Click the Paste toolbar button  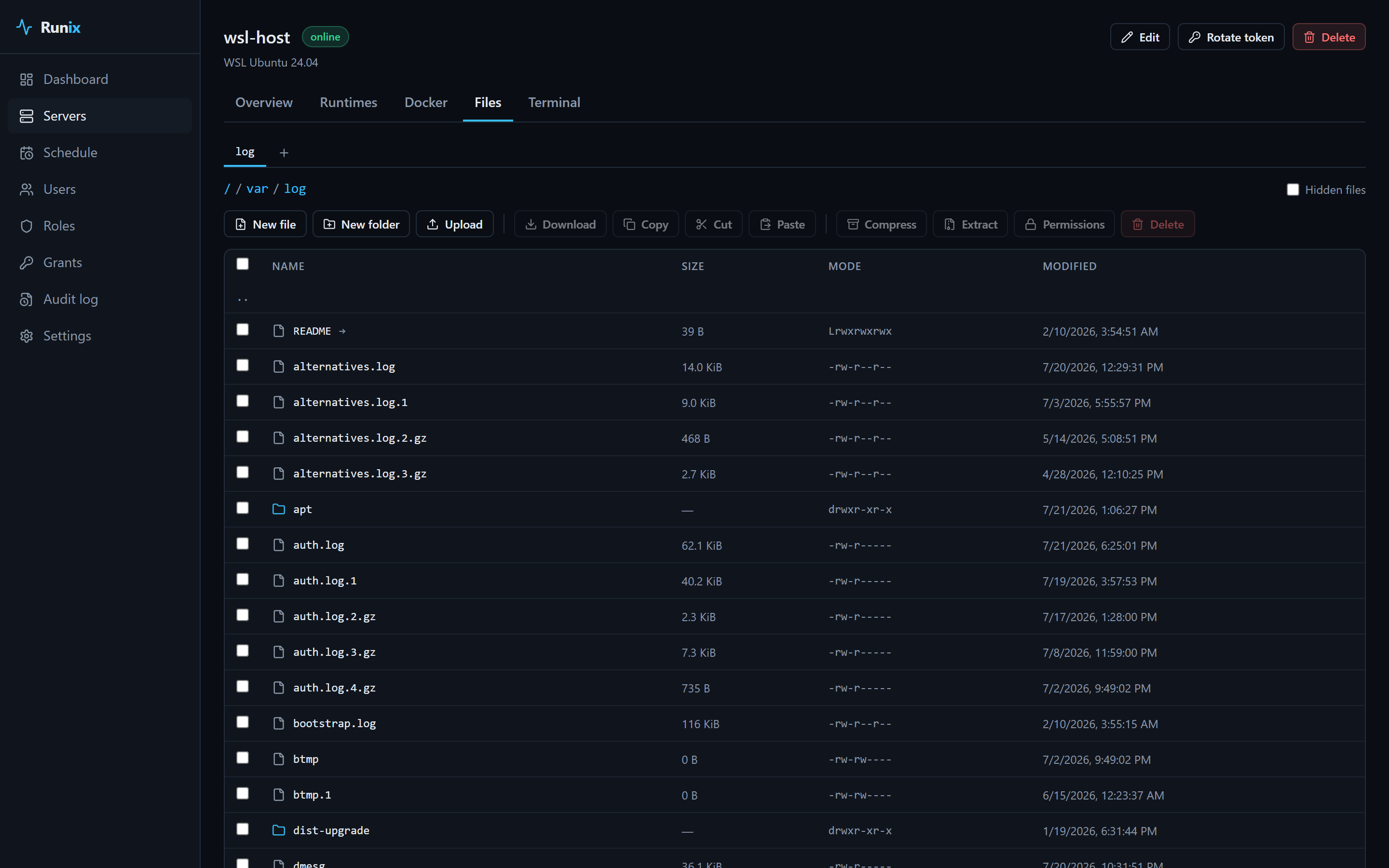[x=782, y=224]
